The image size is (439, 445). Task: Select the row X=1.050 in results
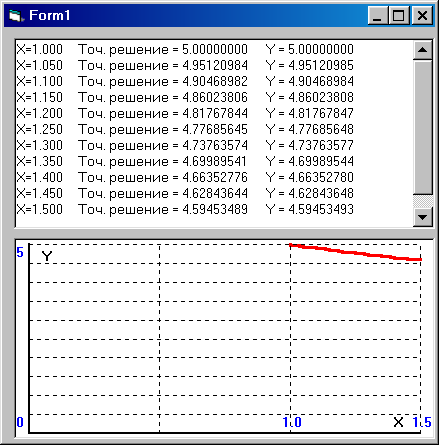tap(185, 65)
